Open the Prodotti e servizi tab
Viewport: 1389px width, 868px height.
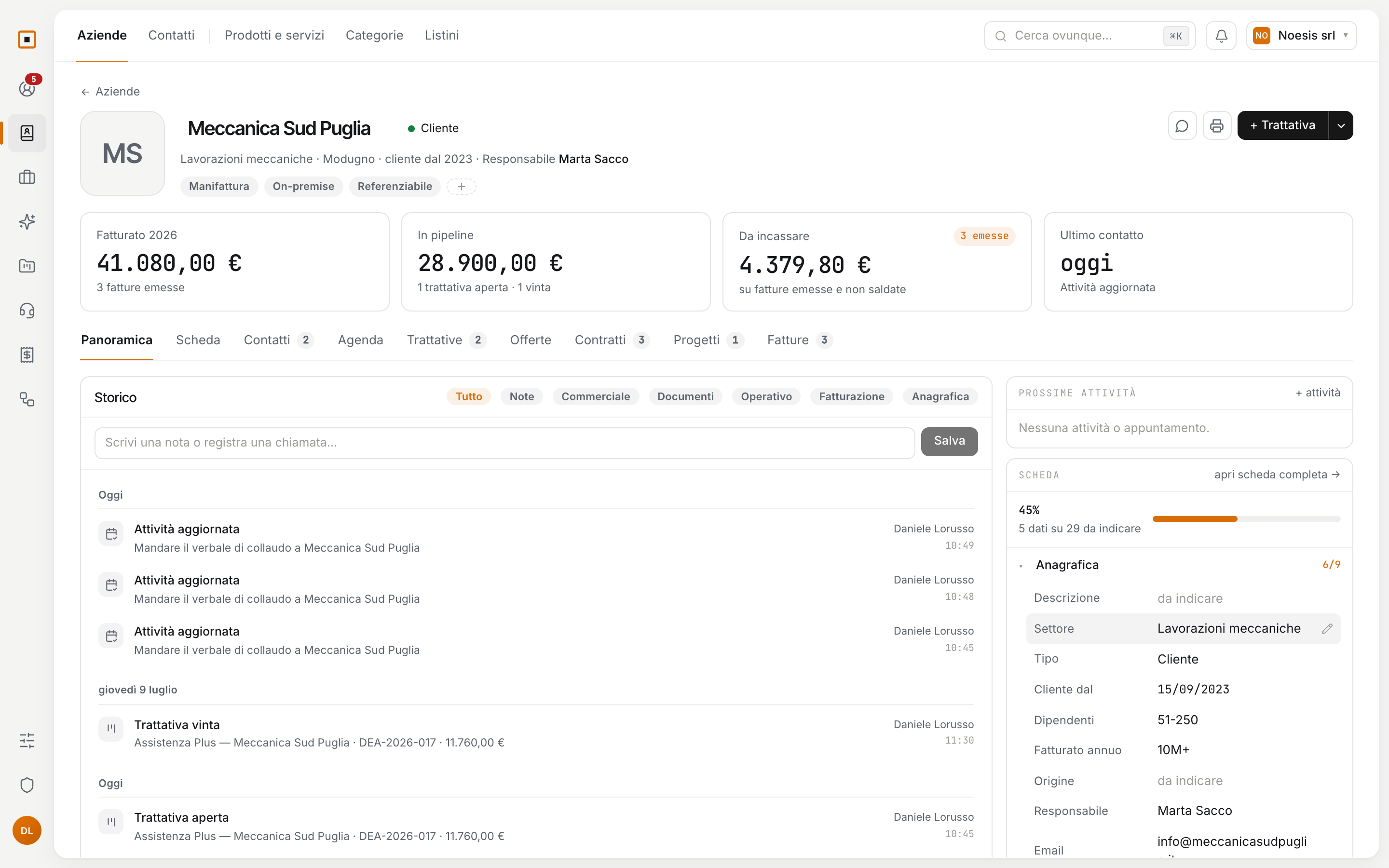coord(274,35)
